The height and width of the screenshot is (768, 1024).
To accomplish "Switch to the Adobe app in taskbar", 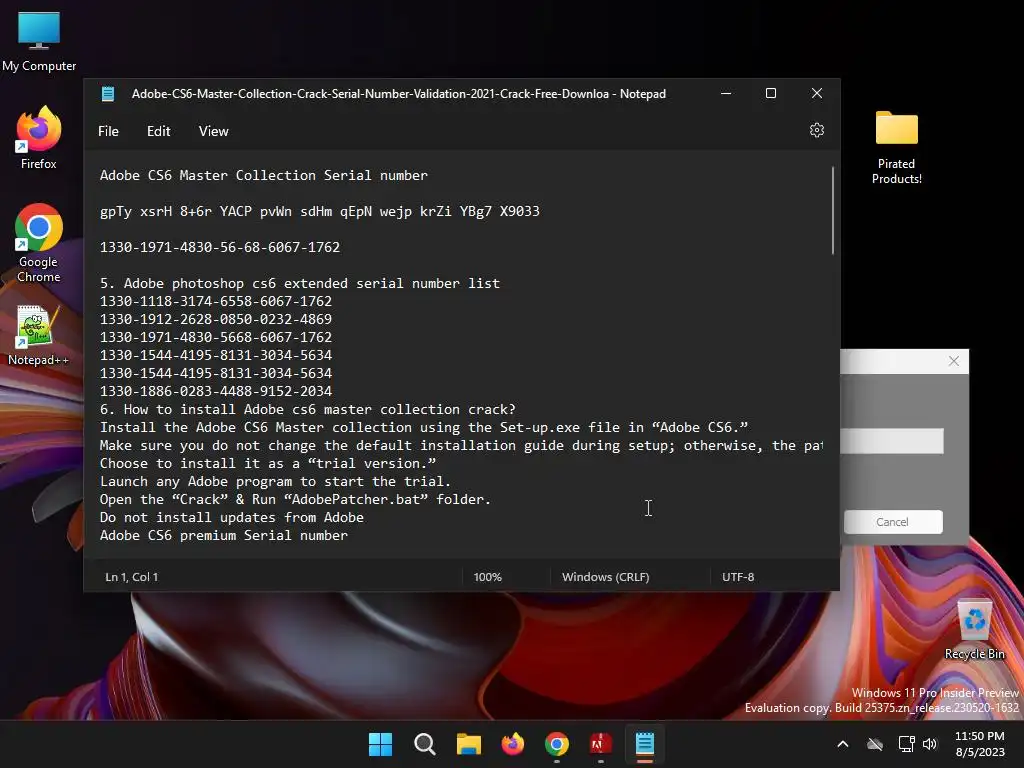I will click(x=600, y=744).
